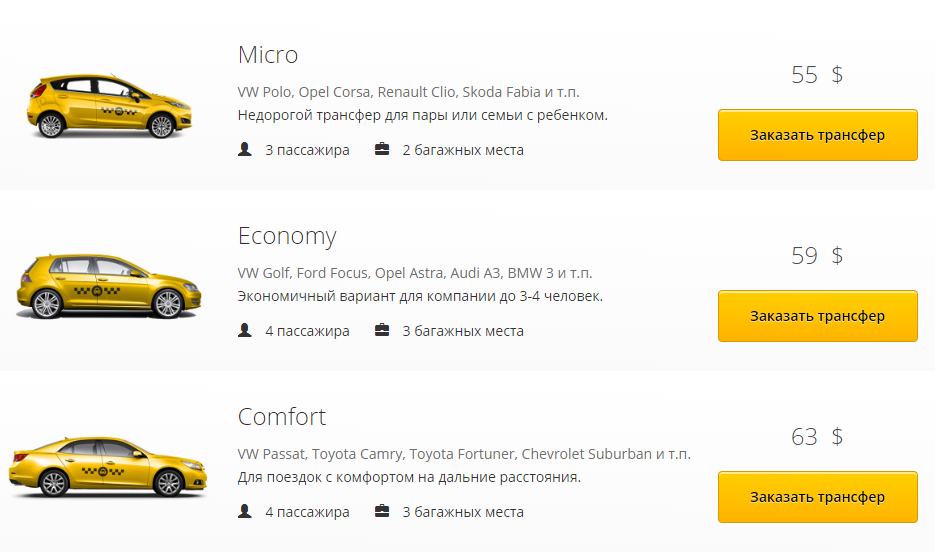Click the 55 $ price label
The height and width of the screenshot is (554, 935).
(x=817, y=75)
